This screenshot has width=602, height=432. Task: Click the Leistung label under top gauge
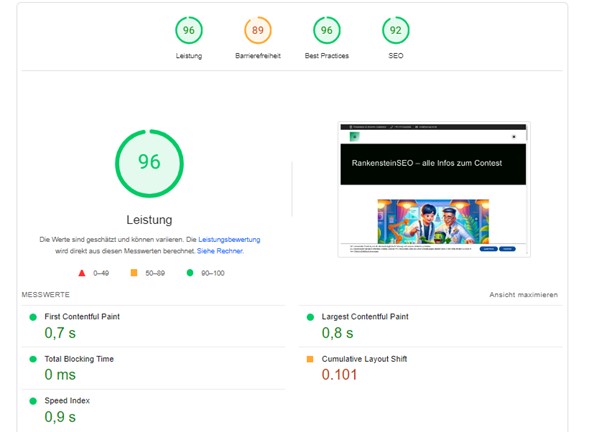coord(188,56)
